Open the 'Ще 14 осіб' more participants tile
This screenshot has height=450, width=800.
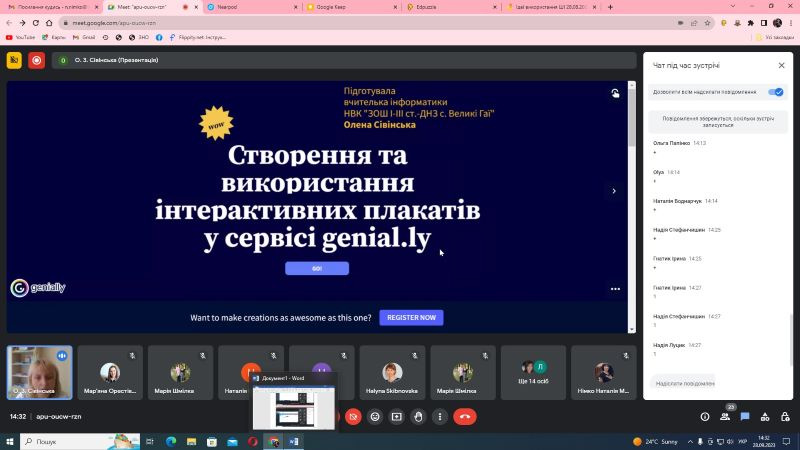[x=533, y=372]
